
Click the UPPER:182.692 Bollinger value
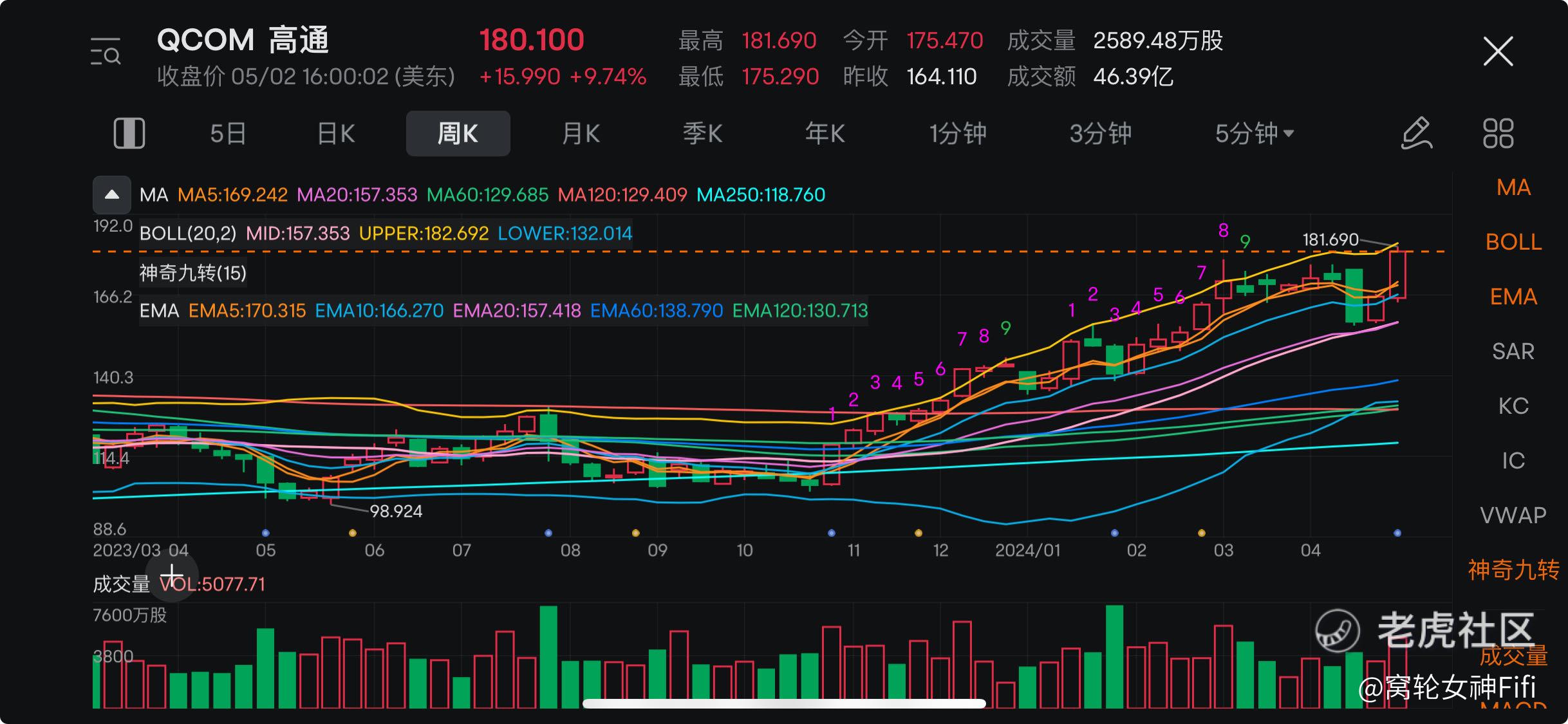pos(424,233)
